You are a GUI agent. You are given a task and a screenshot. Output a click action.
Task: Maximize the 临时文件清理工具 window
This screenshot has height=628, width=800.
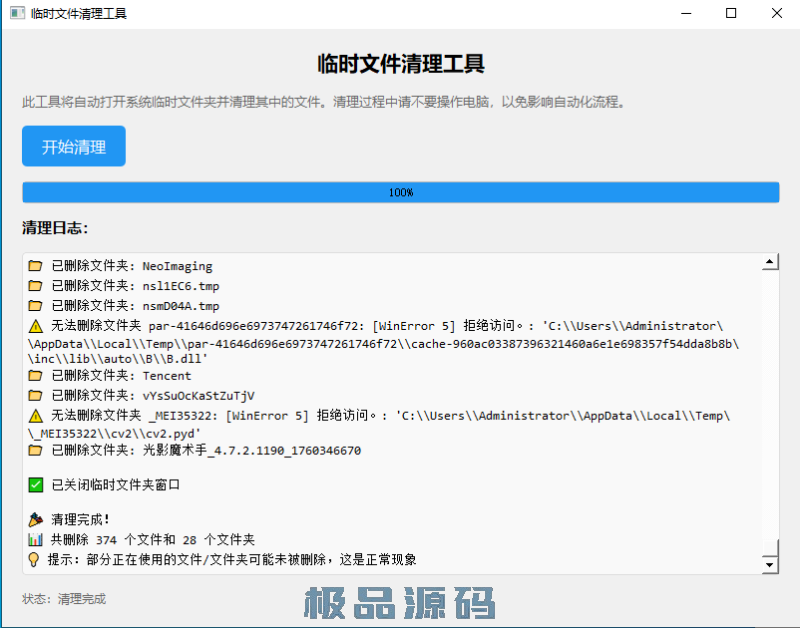(731, 14)
